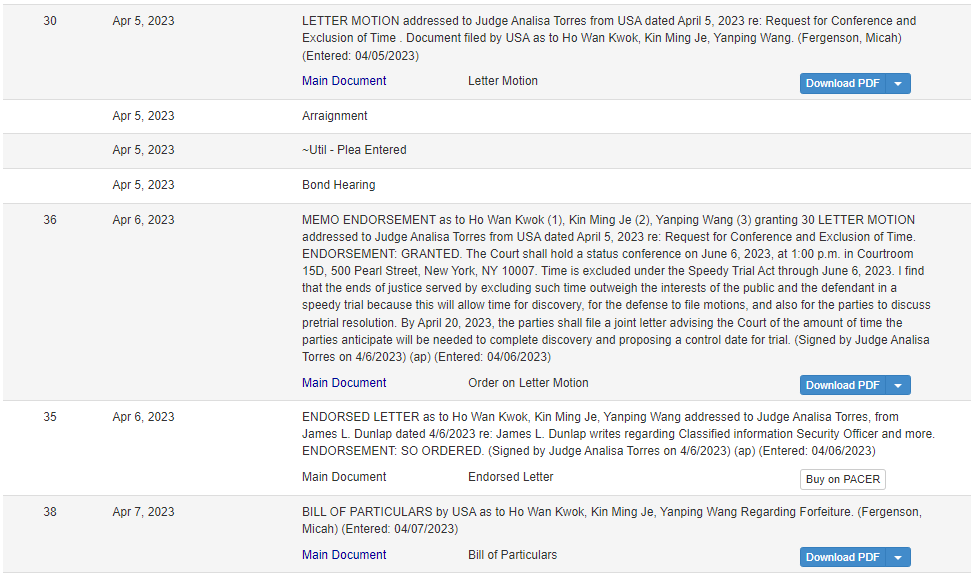Viewport: 971px width, 573px height.
Task: Click docket entry number 35
Action: point(50,417)
